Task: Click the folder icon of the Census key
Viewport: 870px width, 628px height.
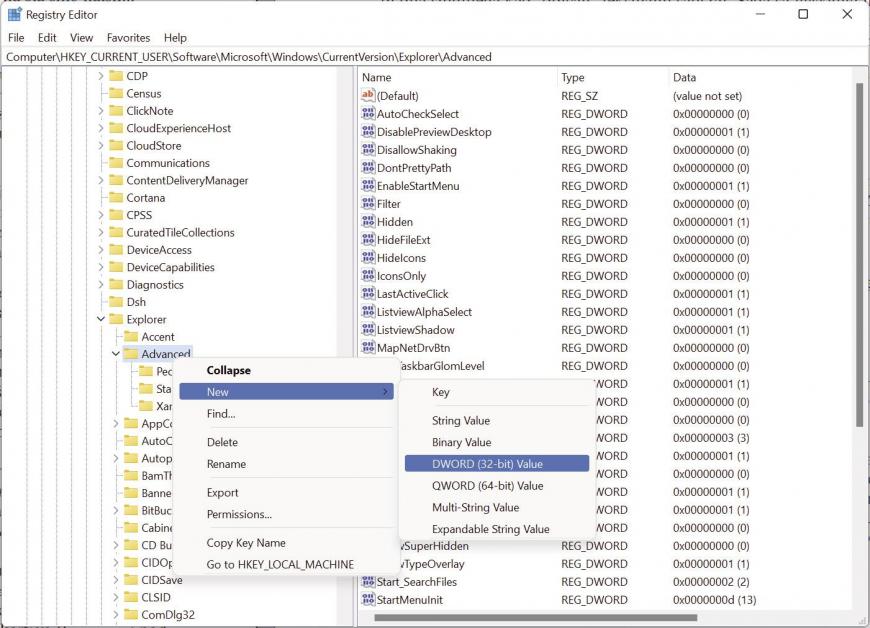Action: coord(116,93)
